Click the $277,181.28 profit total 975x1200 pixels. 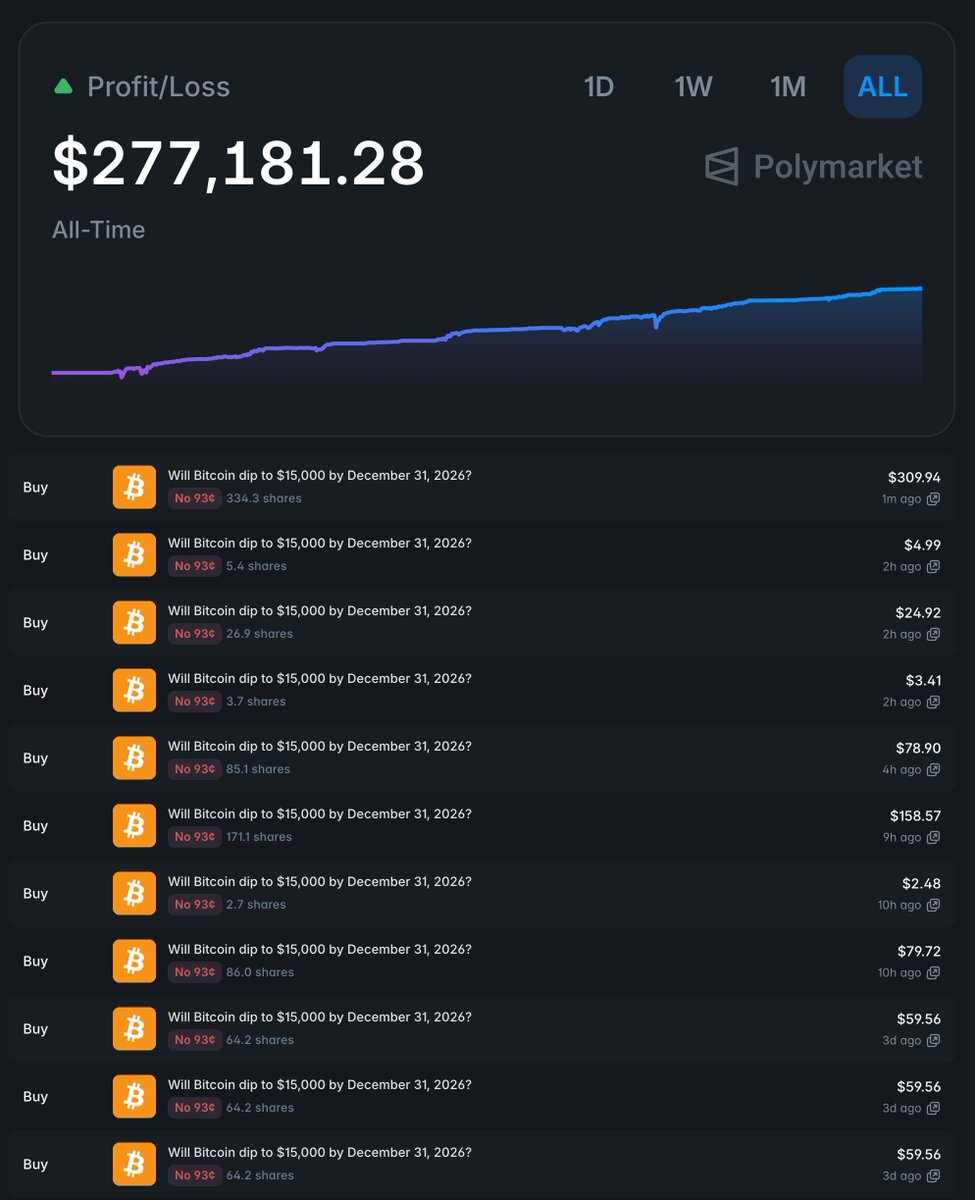[x=239, y=163]
